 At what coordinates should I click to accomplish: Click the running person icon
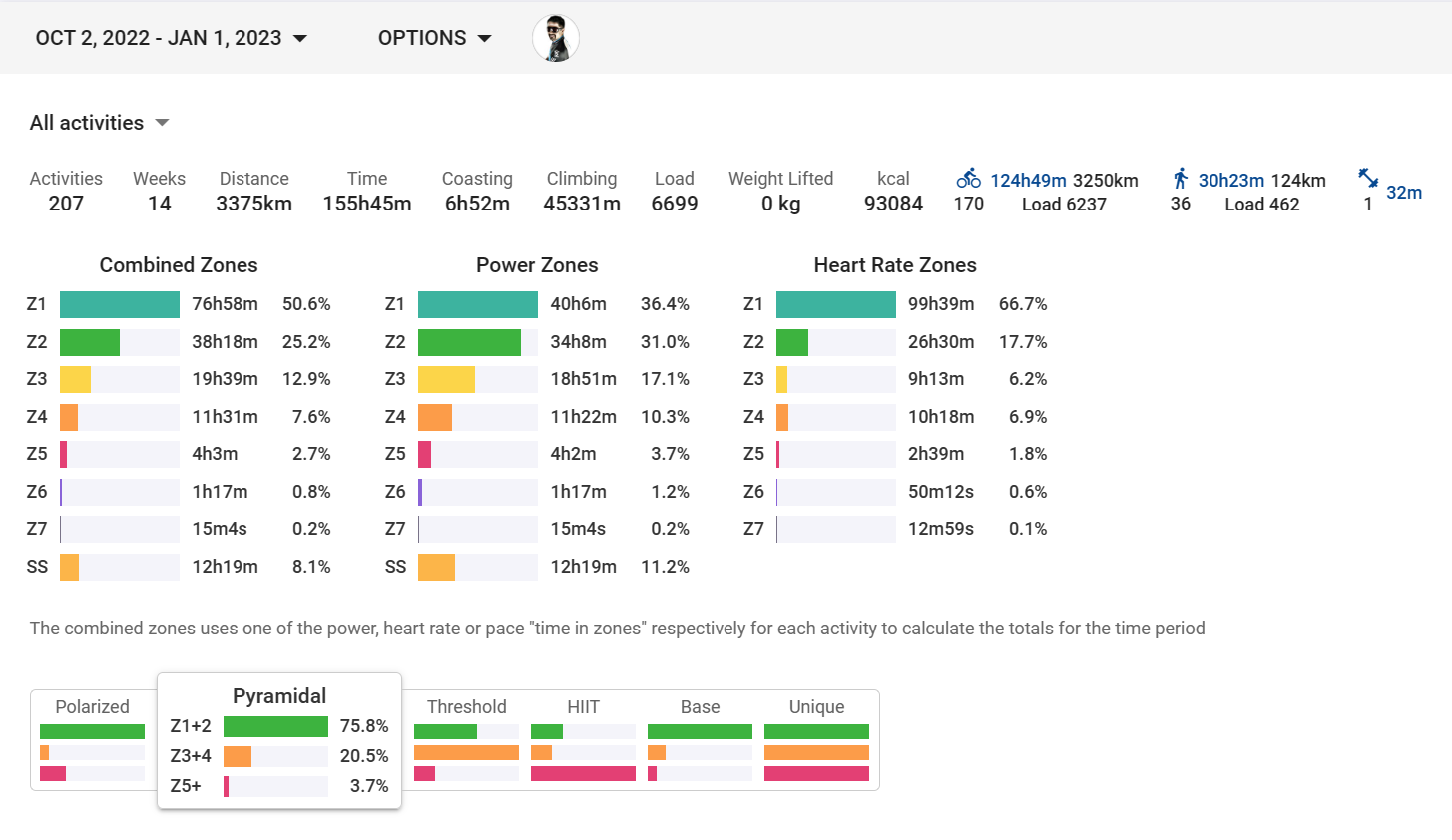[1181, 179]
